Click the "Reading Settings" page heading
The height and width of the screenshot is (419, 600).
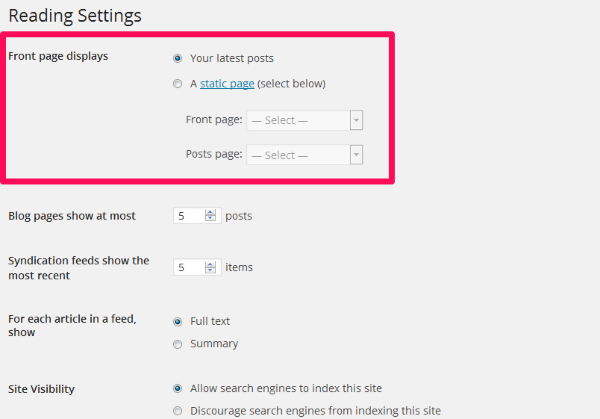75,16
